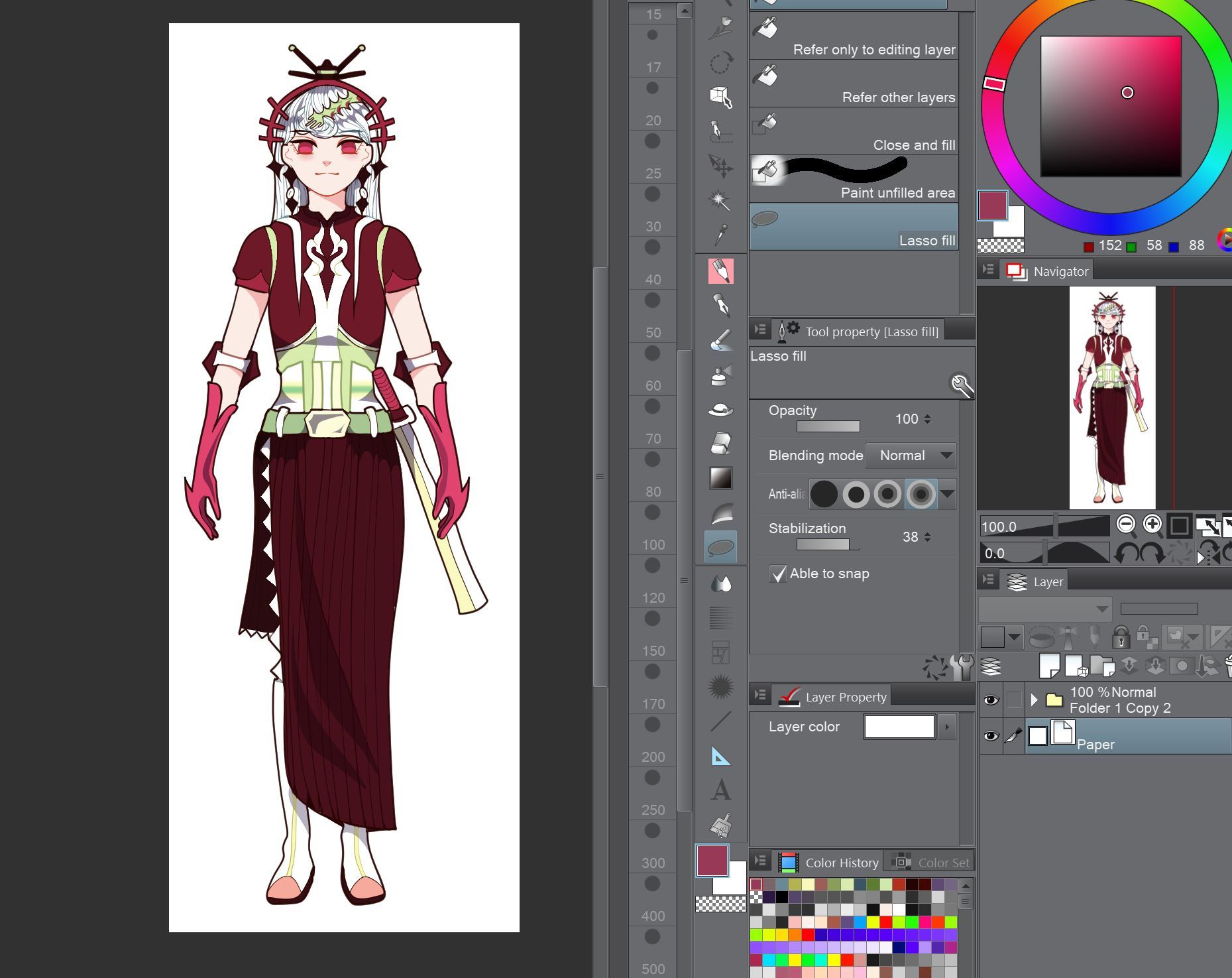Click the Move selection arrows tool
The width and height of the screenshot is (1232, 978).
[x=721, y=166]
